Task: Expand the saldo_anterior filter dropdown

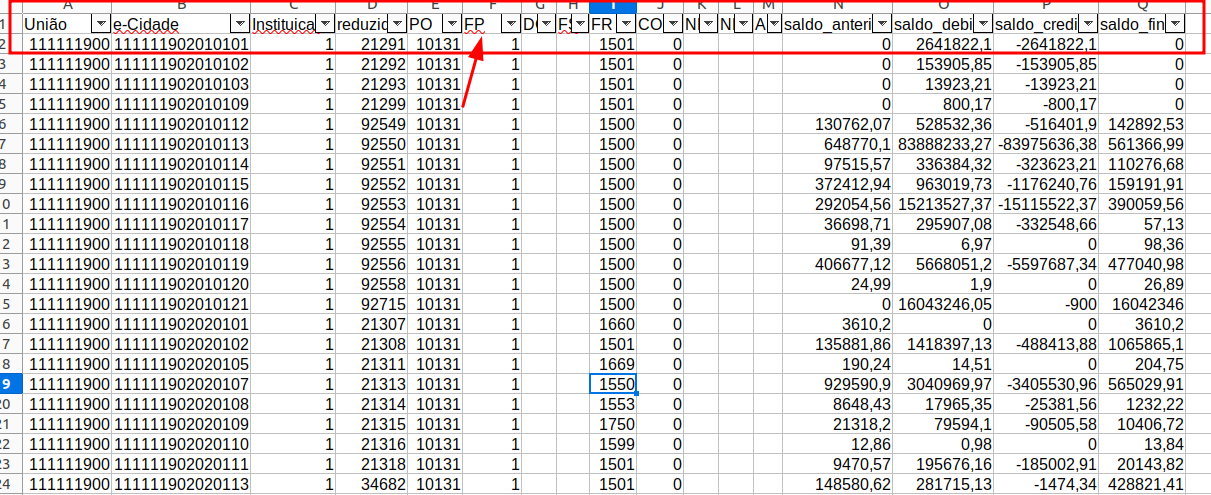Action: tap(881, 23)
